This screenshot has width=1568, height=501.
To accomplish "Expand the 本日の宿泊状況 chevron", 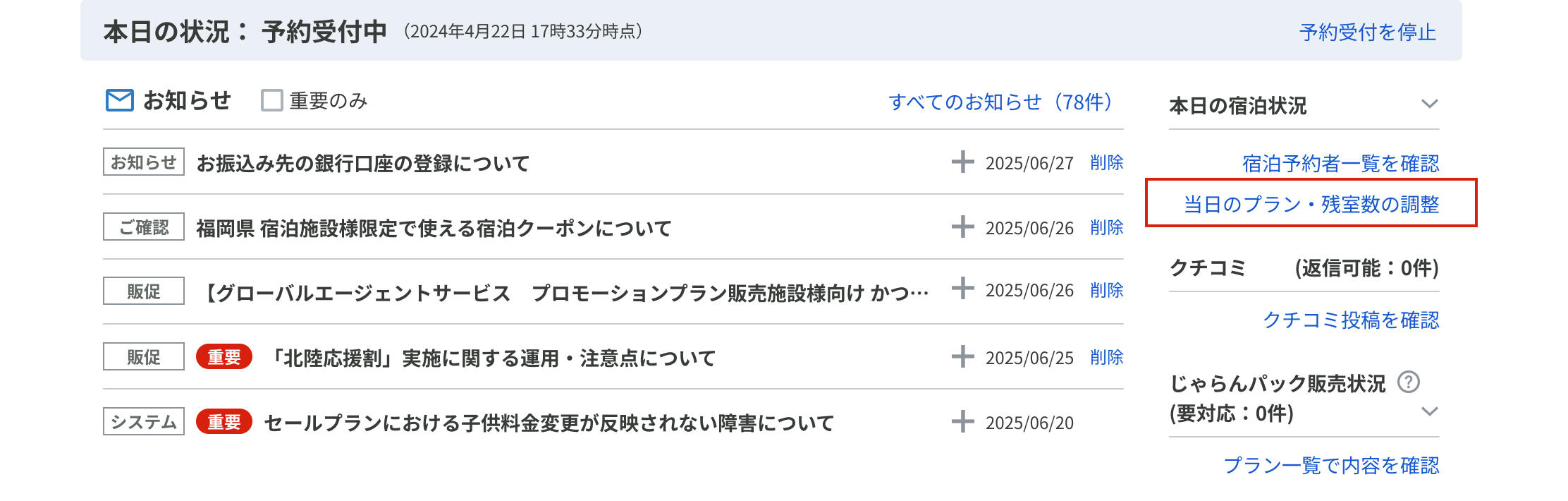I will click(x=1429, y=104).
